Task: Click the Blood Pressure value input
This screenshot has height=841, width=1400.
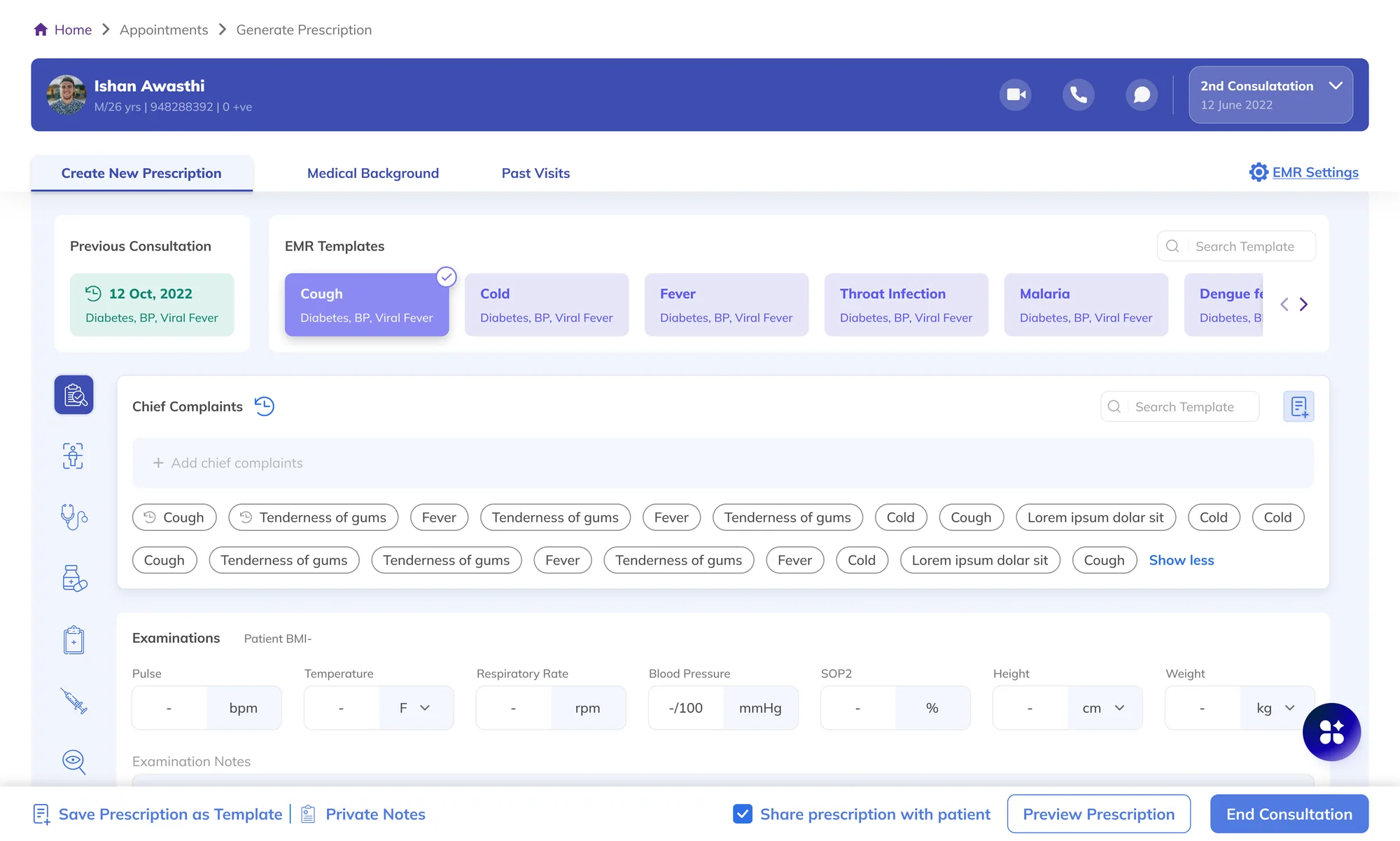Action: tap(686, 708)
